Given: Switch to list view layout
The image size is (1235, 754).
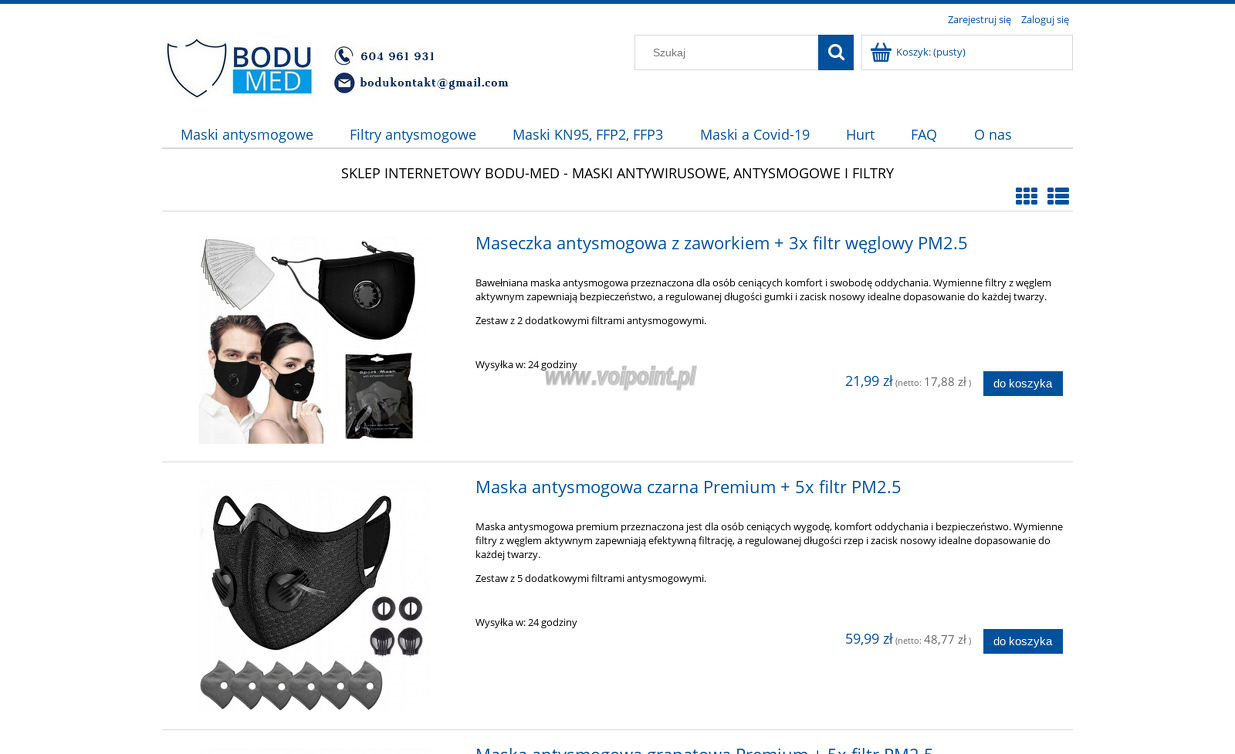Looking at the screenshot, I should [x=1058, y=196].
